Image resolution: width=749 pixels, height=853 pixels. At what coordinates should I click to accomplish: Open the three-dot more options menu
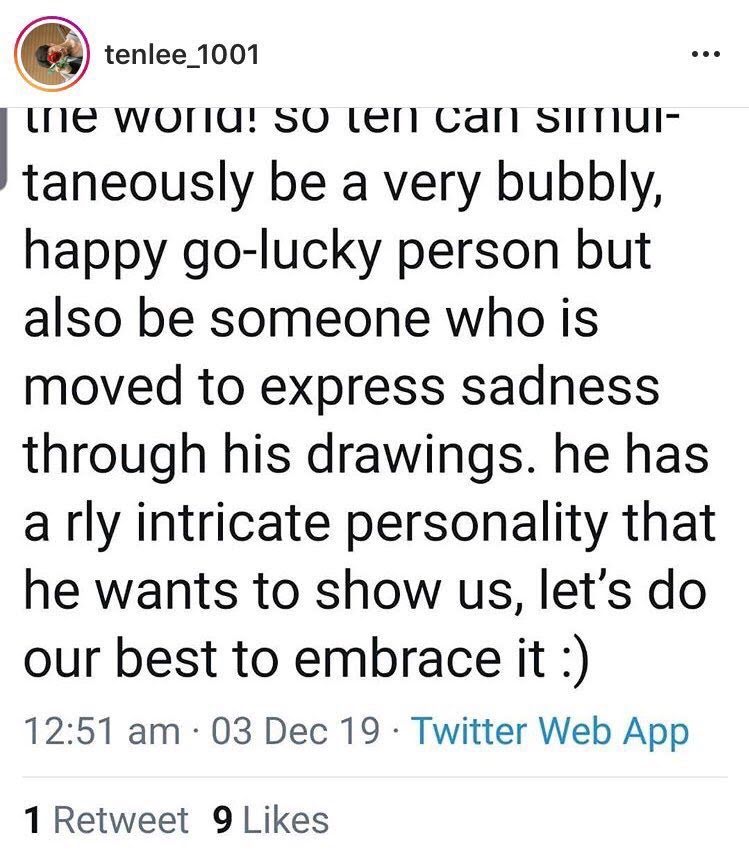point(706,54)
